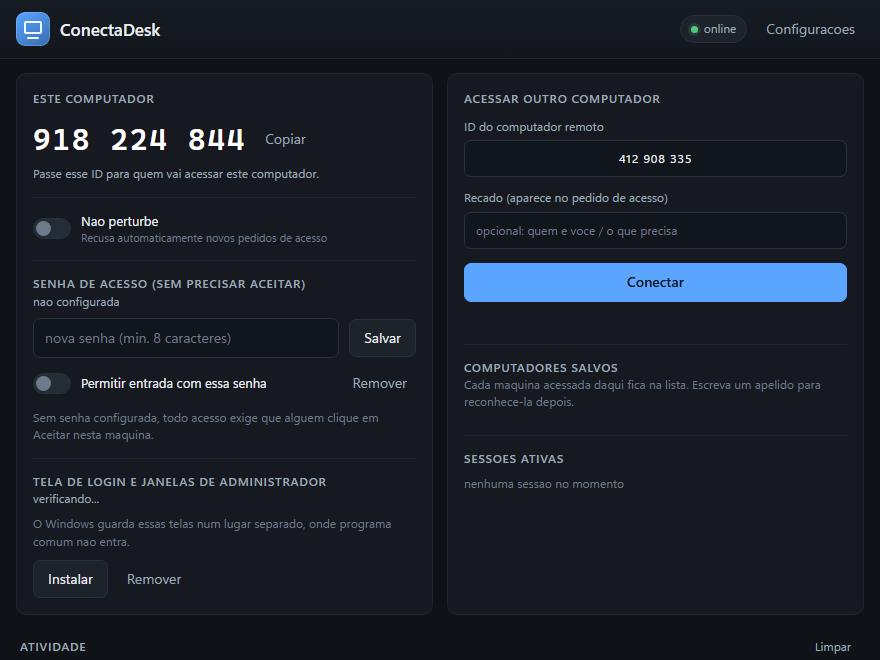Focus the nova senha password field
The image size is (880, 660).
point(186,338)
